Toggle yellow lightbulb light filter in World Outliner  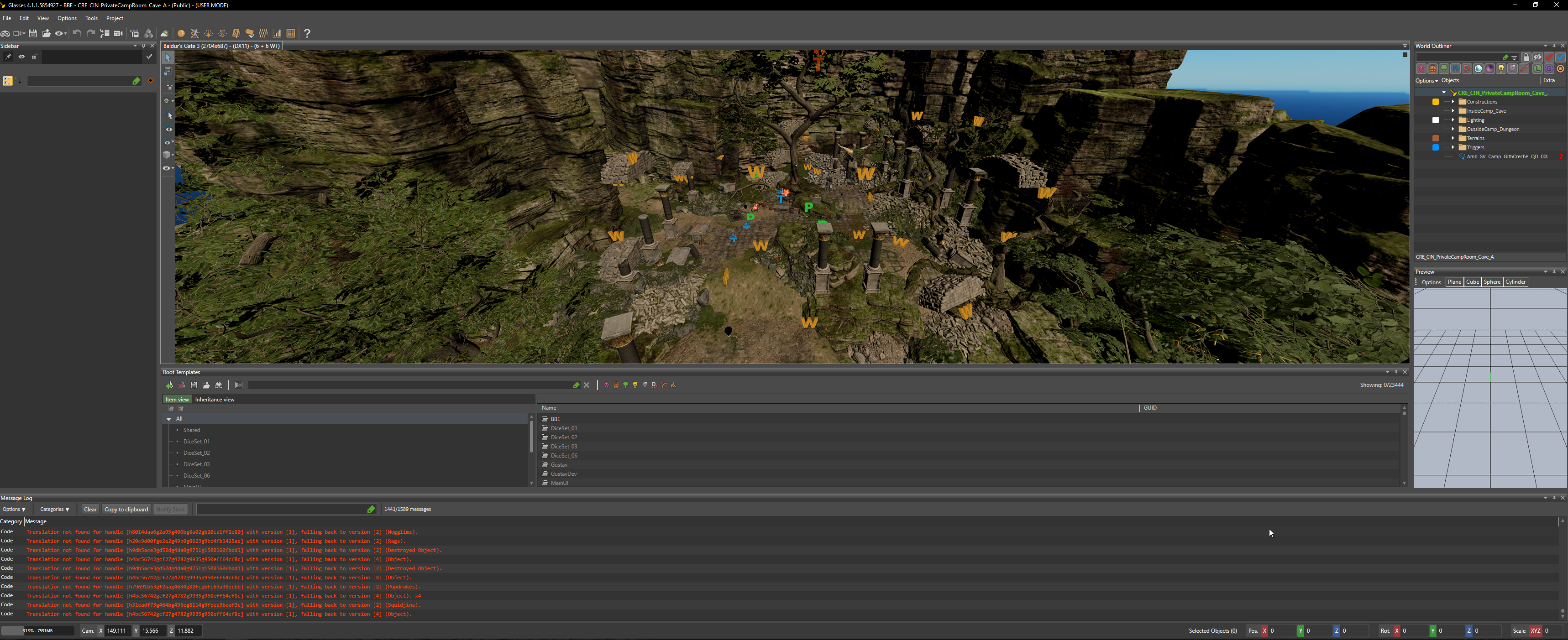coord(1501,69)
